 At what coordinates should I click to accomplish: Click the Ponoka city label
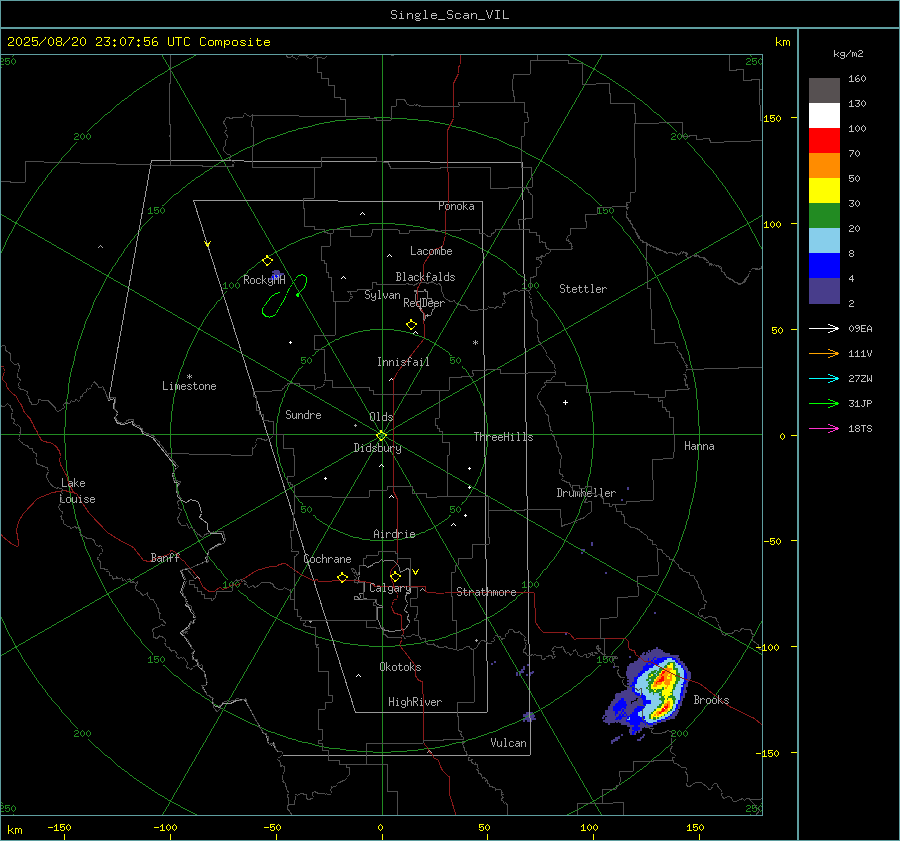click(x=456, y=206)
